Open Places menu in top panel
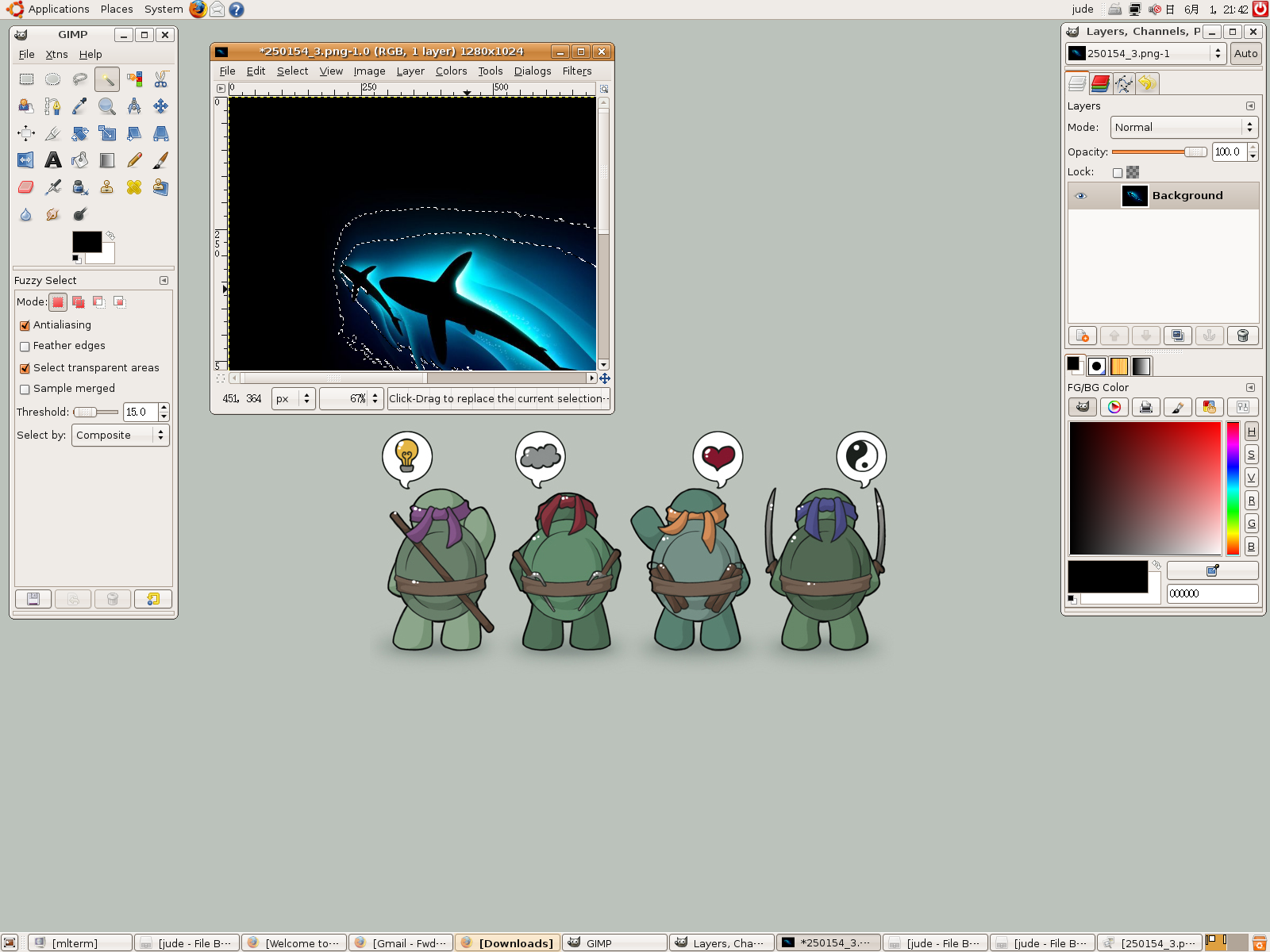The width and height of the screenshot is (1270, 952). click(117, 10)
